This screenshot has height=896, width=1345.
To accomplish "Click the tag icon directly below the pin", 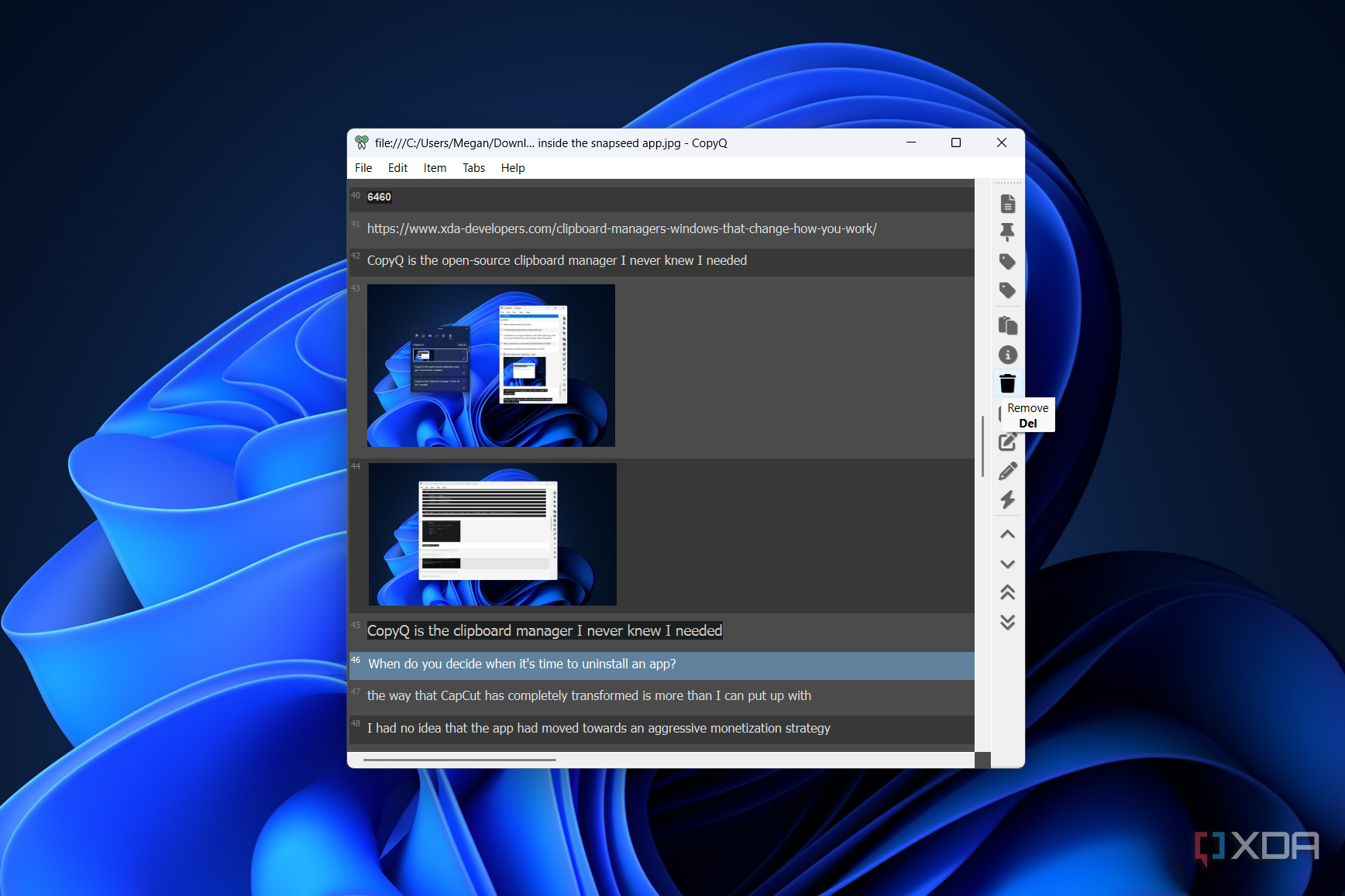I will [1007, 262].
